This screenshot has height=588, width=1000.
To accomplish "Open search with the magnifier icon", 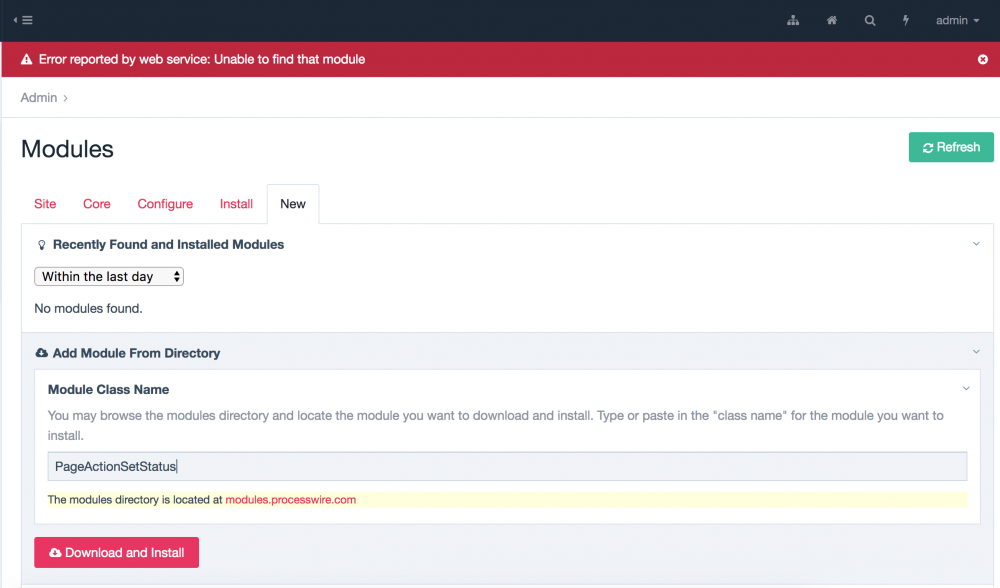I will [870, 20].
